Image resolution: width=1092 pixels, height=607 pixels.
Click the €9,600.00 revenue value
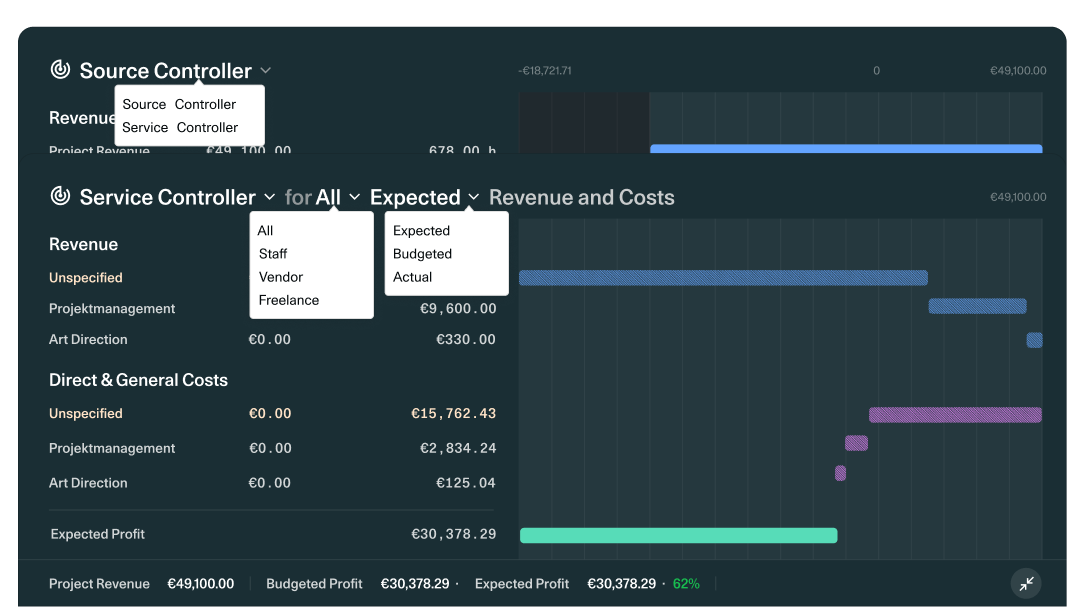click(x=458, y=308)
